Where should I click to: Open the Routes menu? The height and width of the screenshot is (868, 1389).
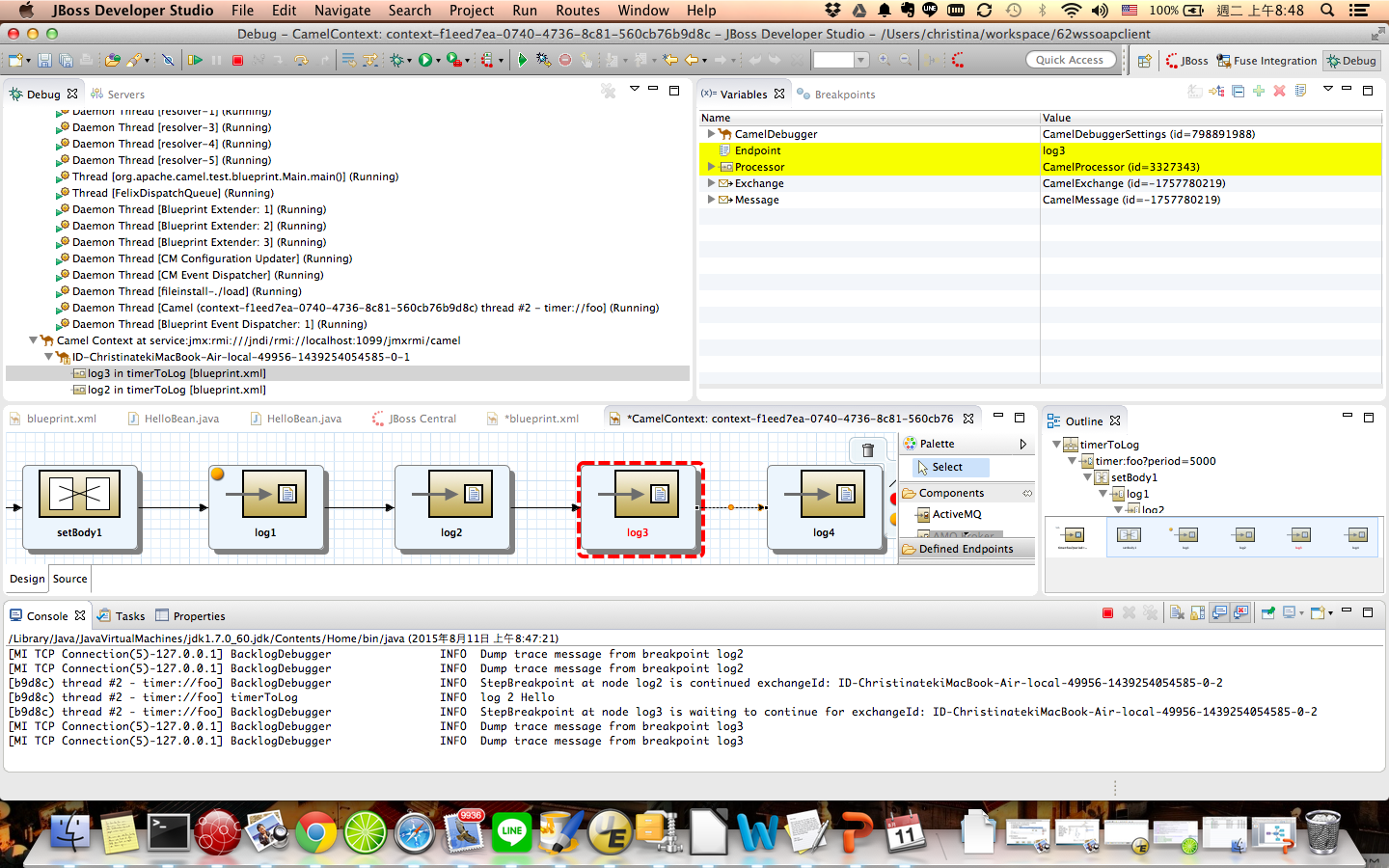coord(578,11)
